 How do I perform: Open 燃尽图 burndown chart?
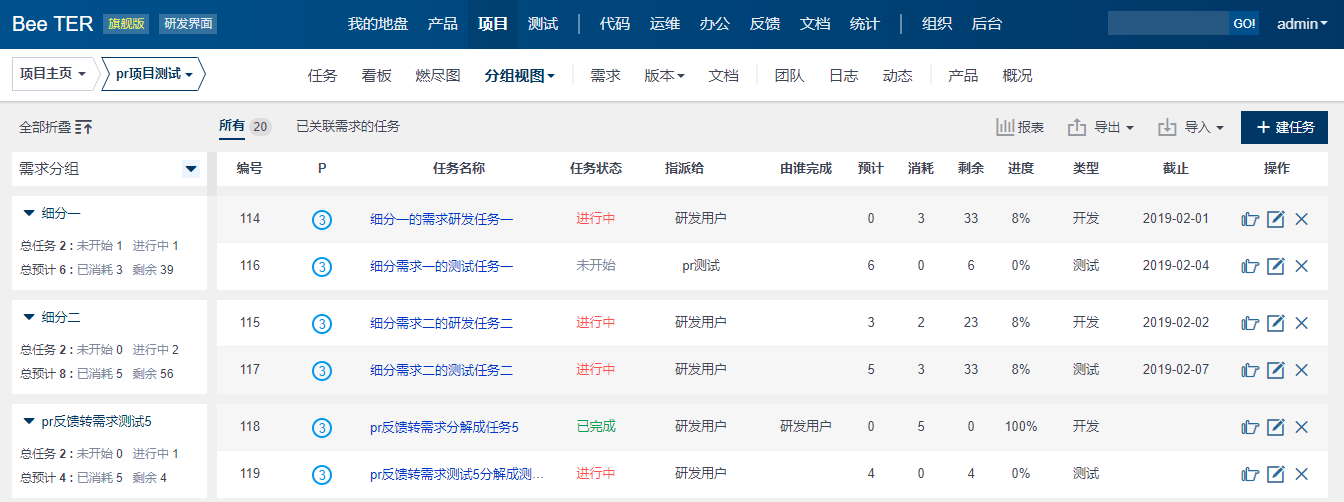tap(438, 75)
